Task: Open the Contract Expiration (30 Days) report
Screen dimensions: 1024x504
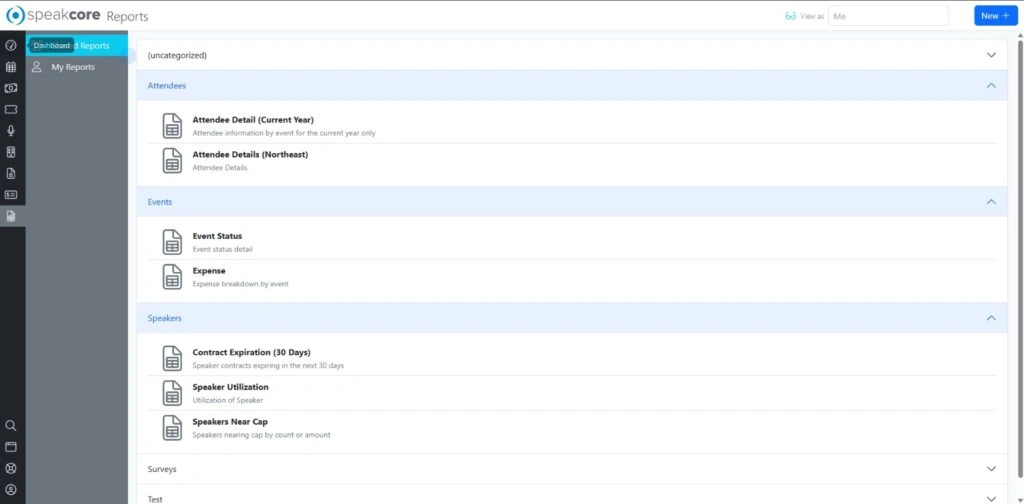Action: [x=251, y=353]
